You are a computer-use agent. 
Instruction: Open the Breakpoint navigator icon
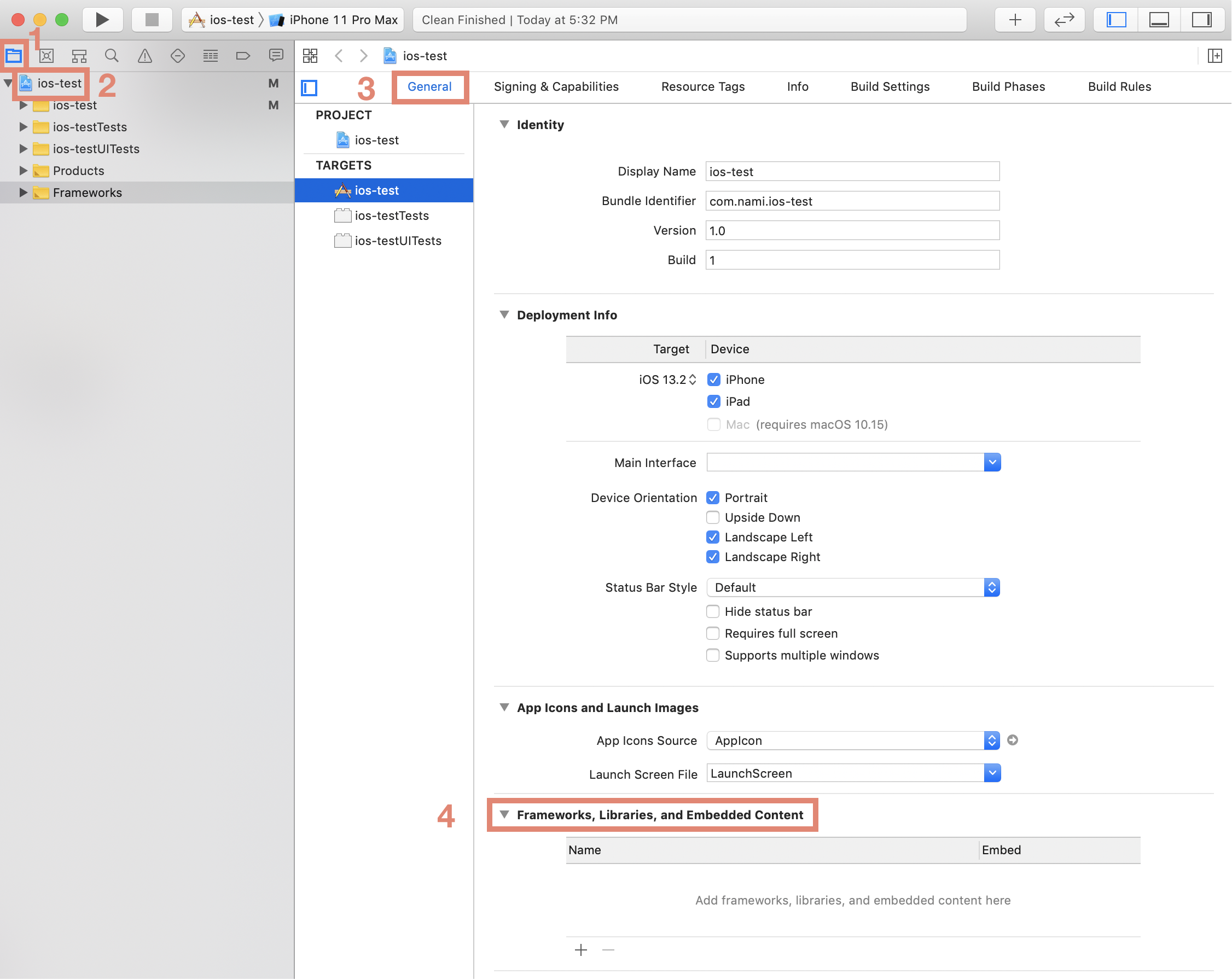243,55
